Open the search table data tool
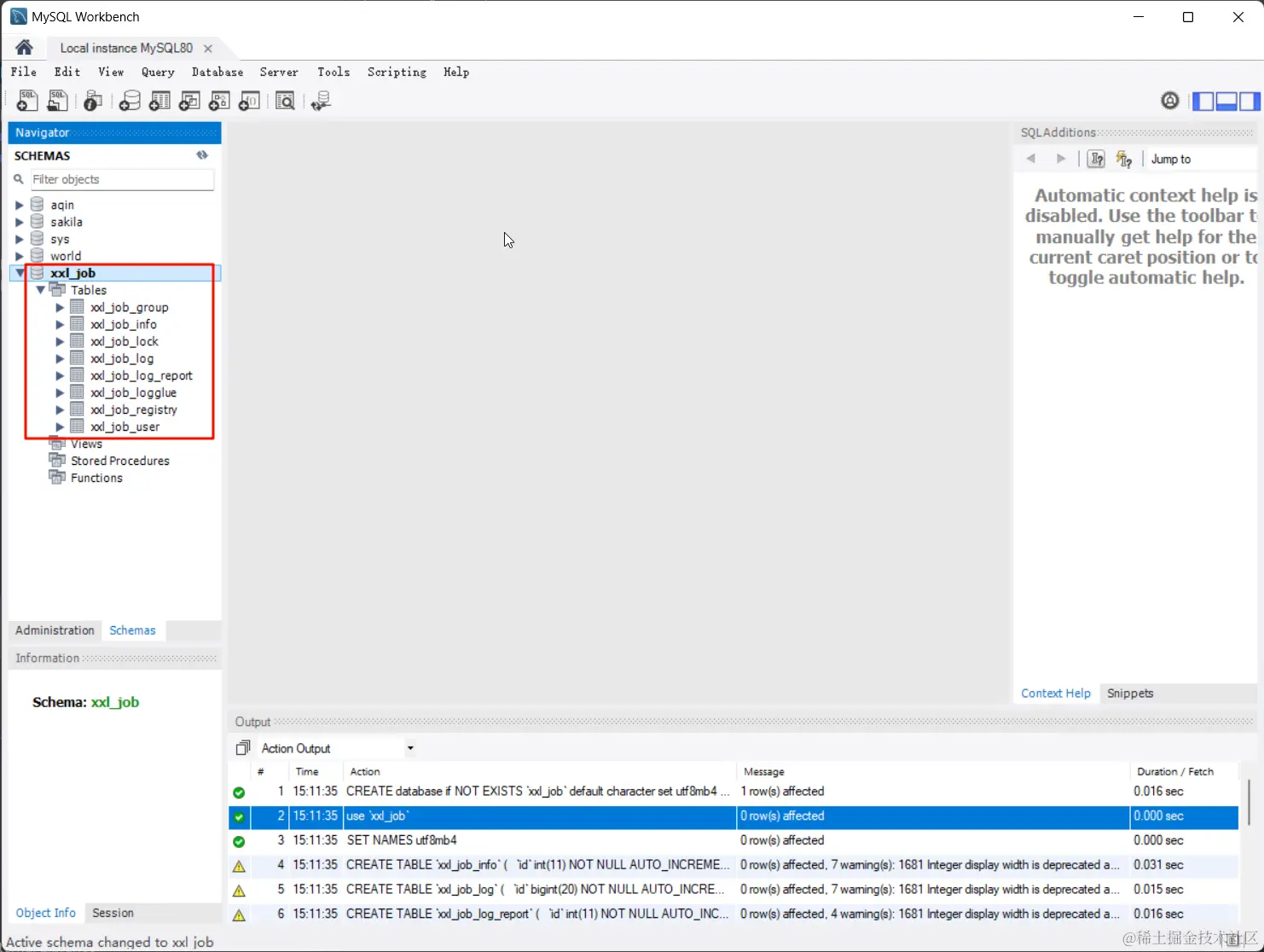 click(285, 101)
